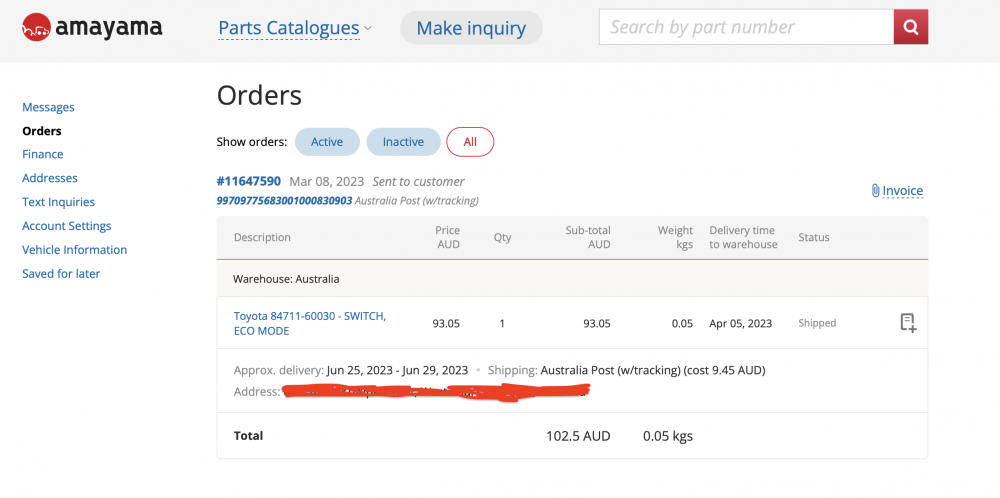Image resolution: width=1000 pixels, height=498 pixels.
Task: Click the Weight kgs column header
Action: 675,237
